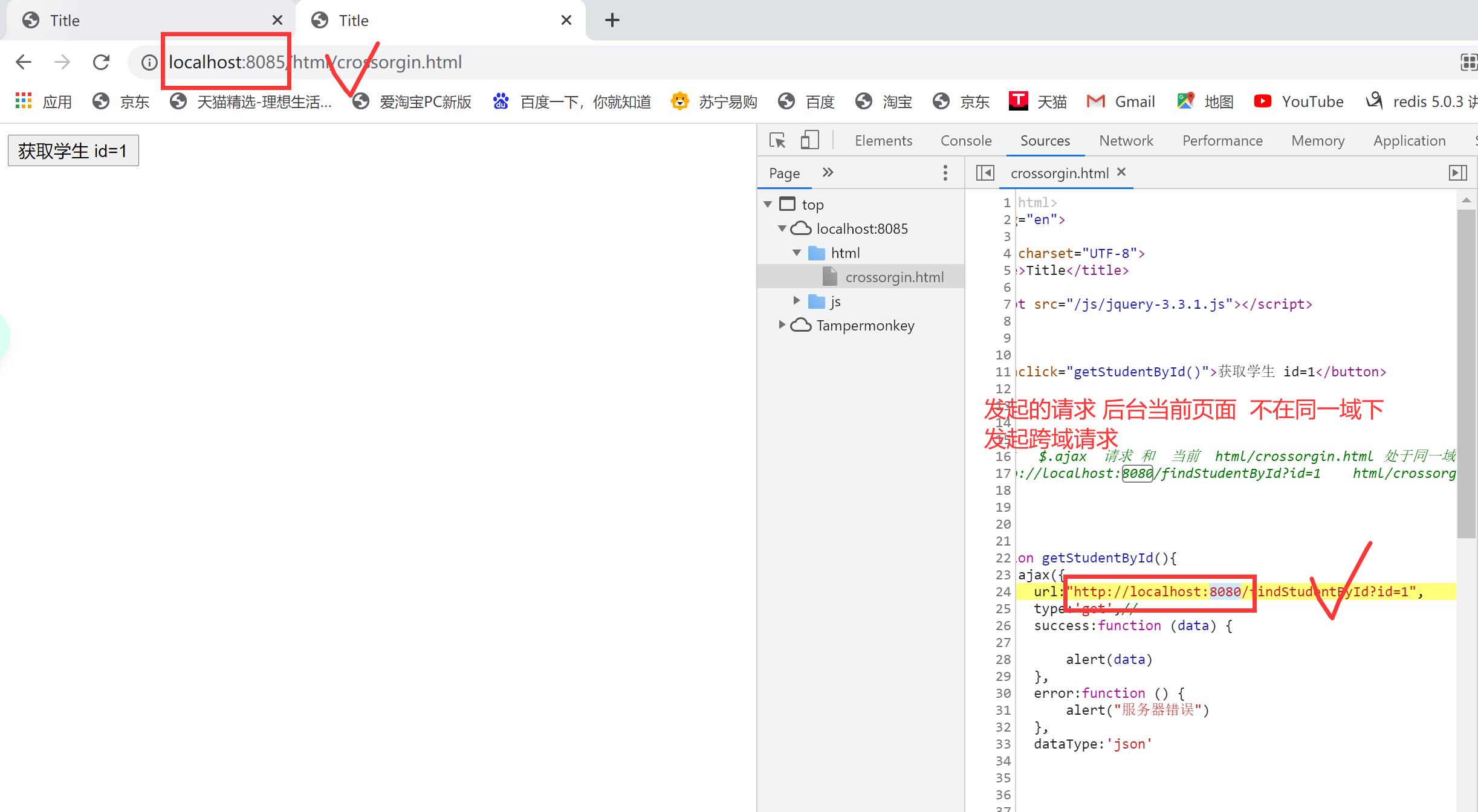
Task: Open the 天猫精选 bookmark
Action: (x=251, y=101)
